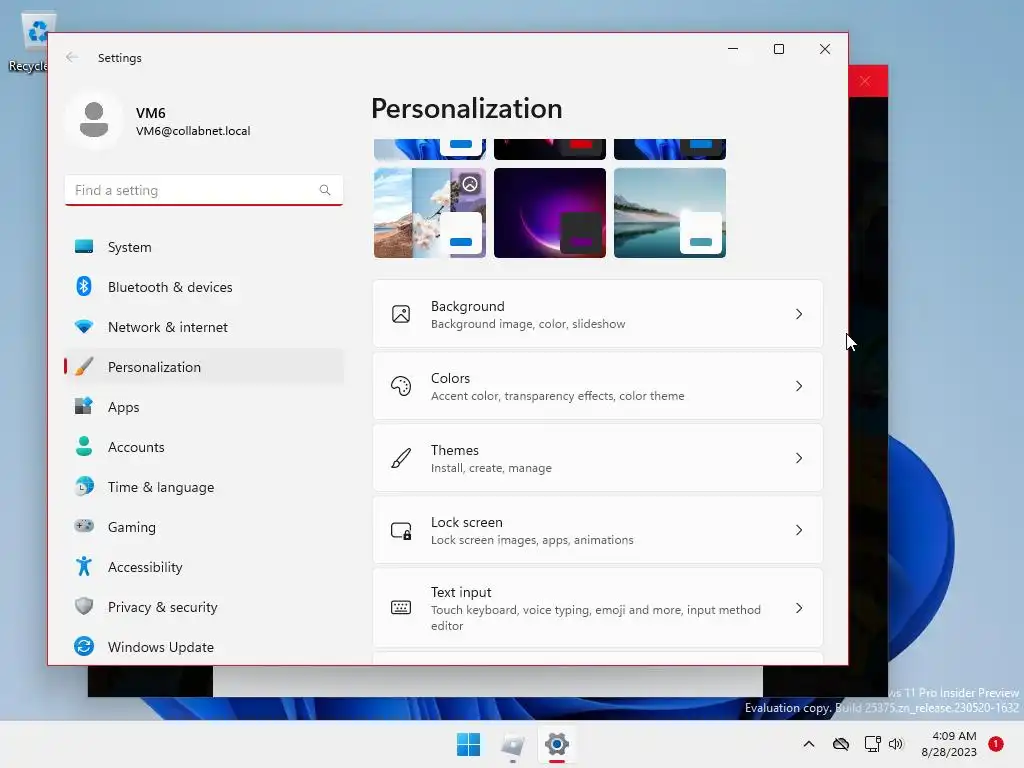
Task: Open the System settings icon
Action: [84, 246]
